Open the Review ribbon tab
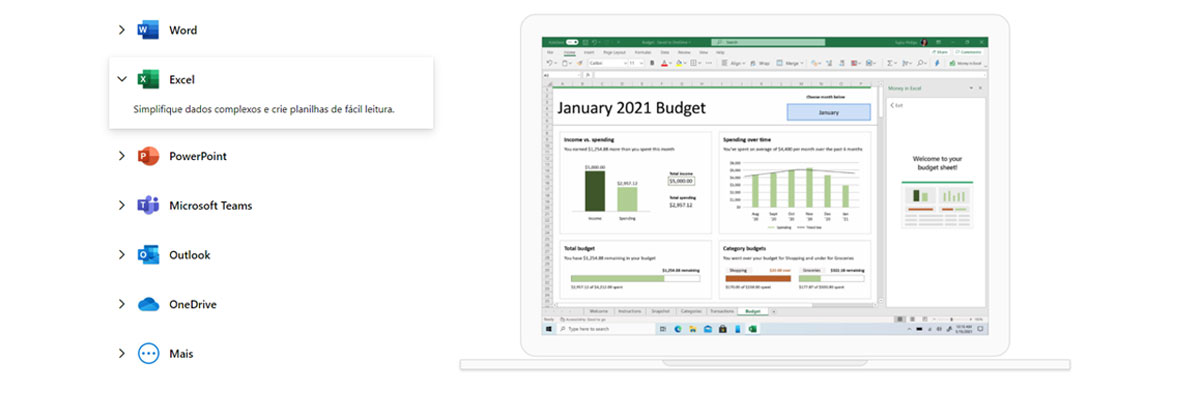1200x400 pixels. point(684,52)
